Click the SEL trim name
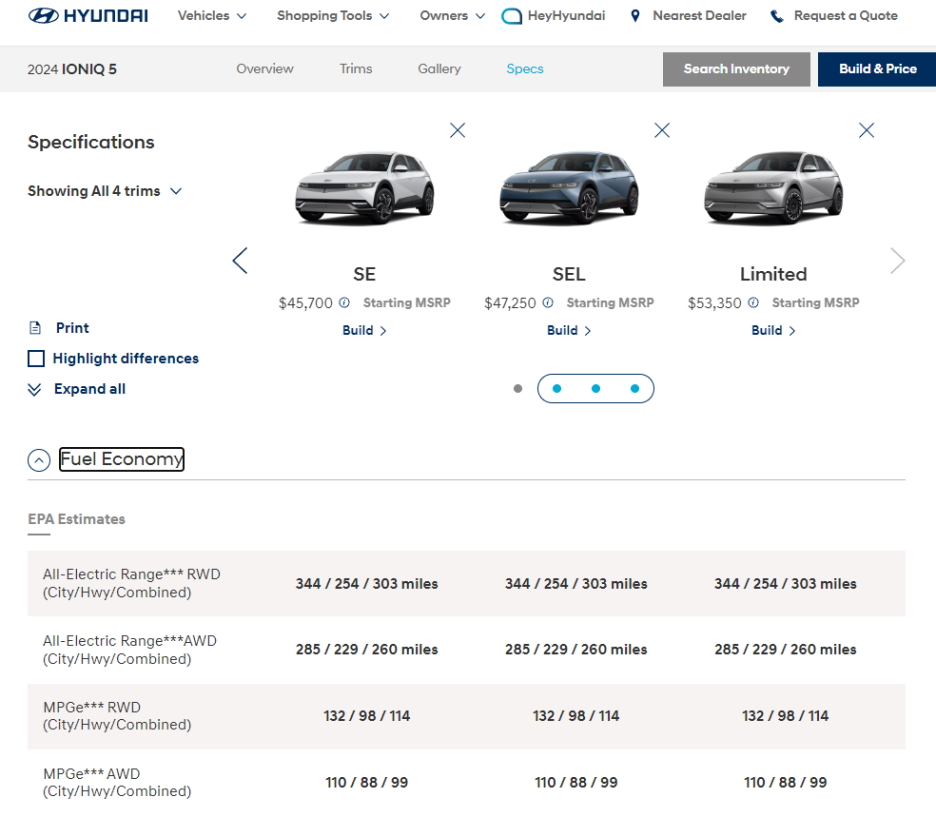936x817 pixels. click(x=568, y=274)
